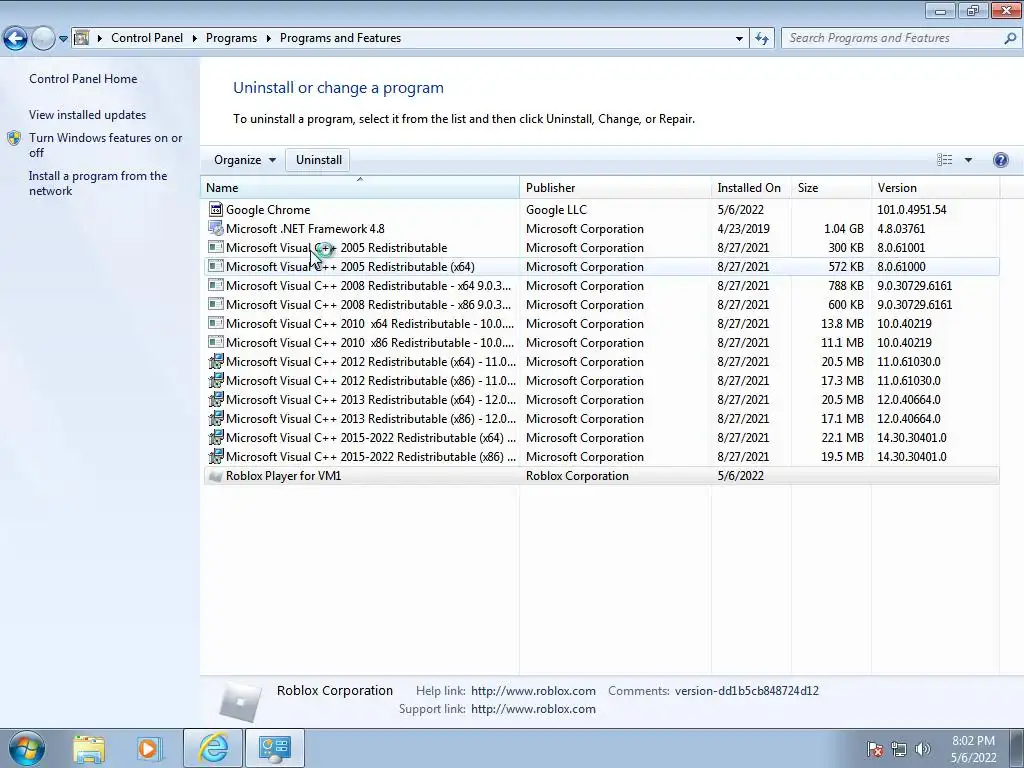The height and width of the screenshot is (768, 1024).
Task: Click the Help link roblox.com URL
Action: (533, 691)
